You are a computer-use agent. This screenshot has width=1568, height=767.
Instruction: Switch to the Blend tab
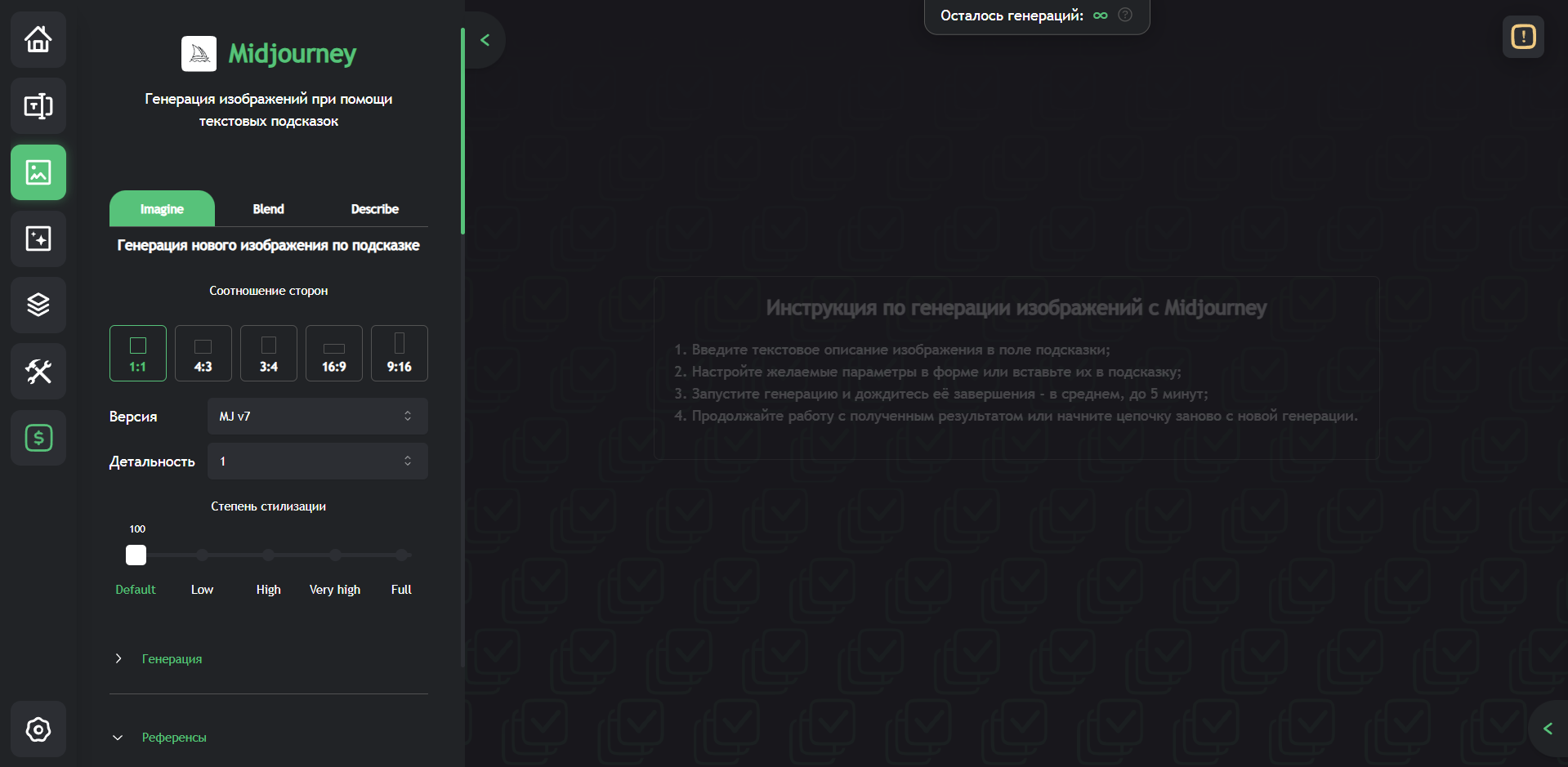pos(268,209)
